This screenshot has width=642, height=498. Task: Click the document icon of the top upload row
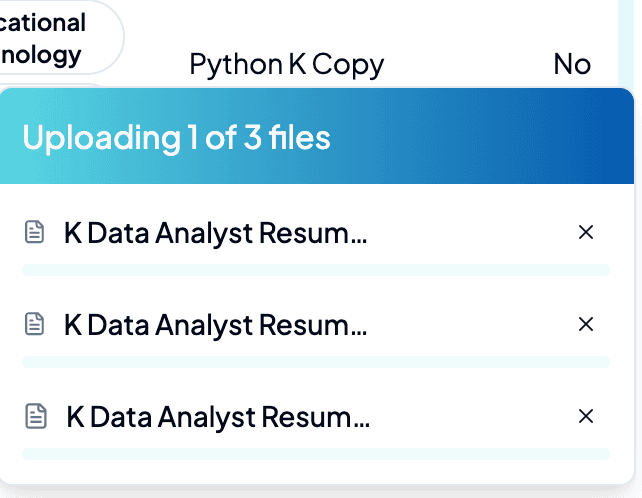(x=34, y=232)
